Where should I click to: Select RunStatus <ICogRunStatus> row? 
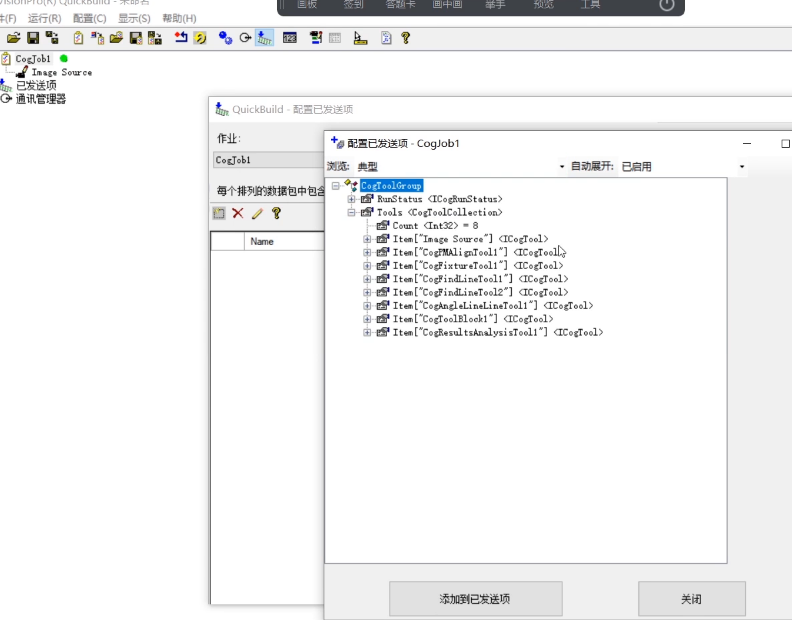[x=440, y=199]
